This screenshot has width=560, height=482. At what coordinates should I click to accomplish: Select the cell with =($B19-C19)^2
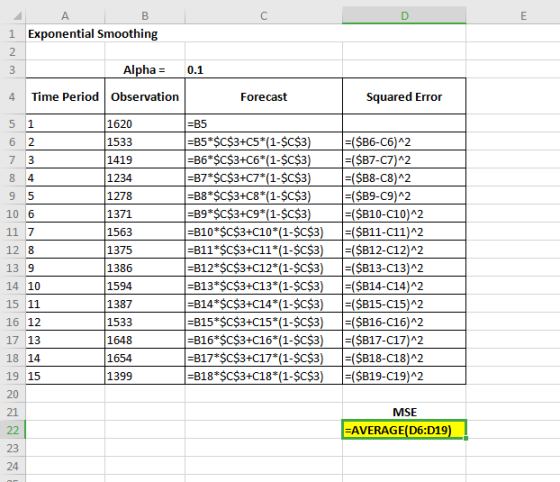pos(404,376)
